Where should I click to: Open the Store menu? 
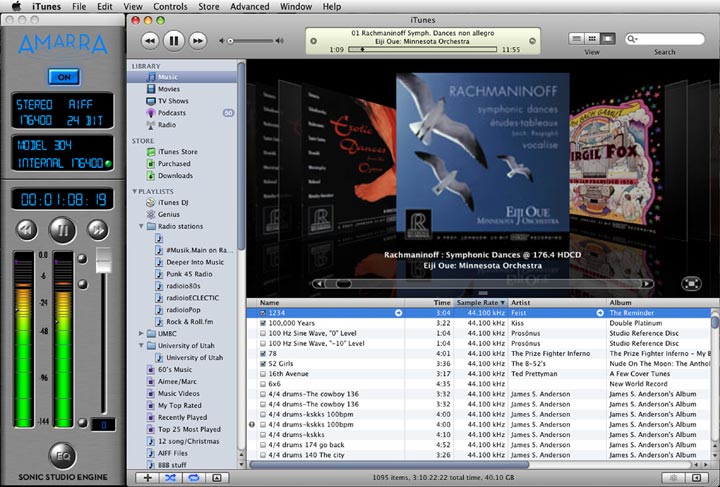(208, 6)
